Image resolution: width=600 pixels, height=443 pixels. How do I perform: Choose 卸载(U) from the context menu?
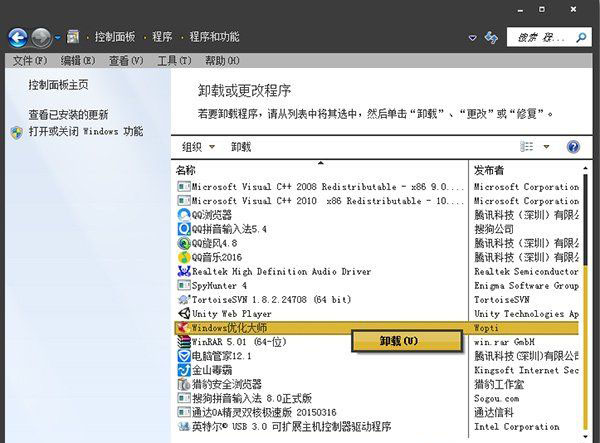(407, 341)
